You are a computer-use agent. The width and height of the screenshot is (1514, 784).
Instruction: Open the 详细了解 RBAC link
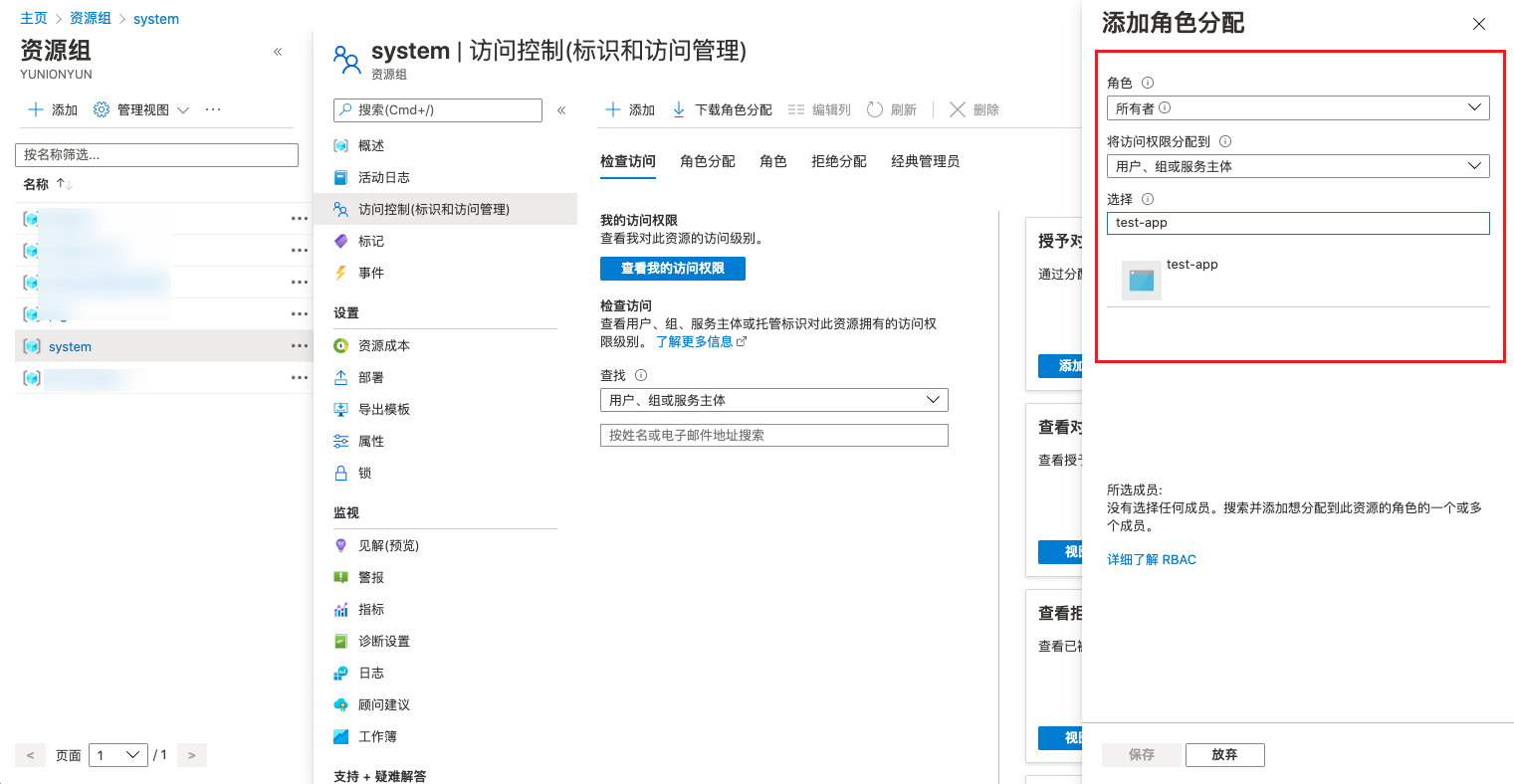[1152, 559]
